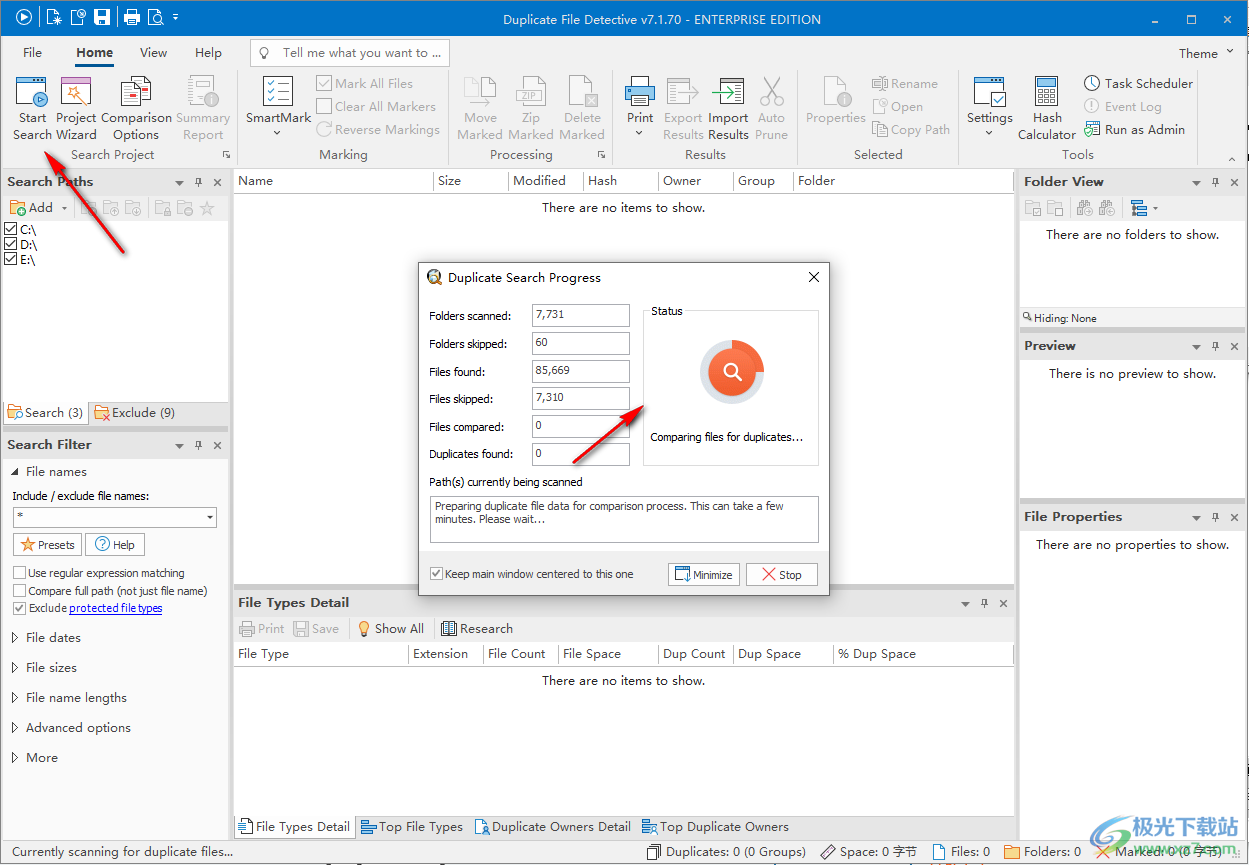Viewport: 1249px width, 865px height.
Task: Uncheck the D:\ search path
Action: (11, 244)
